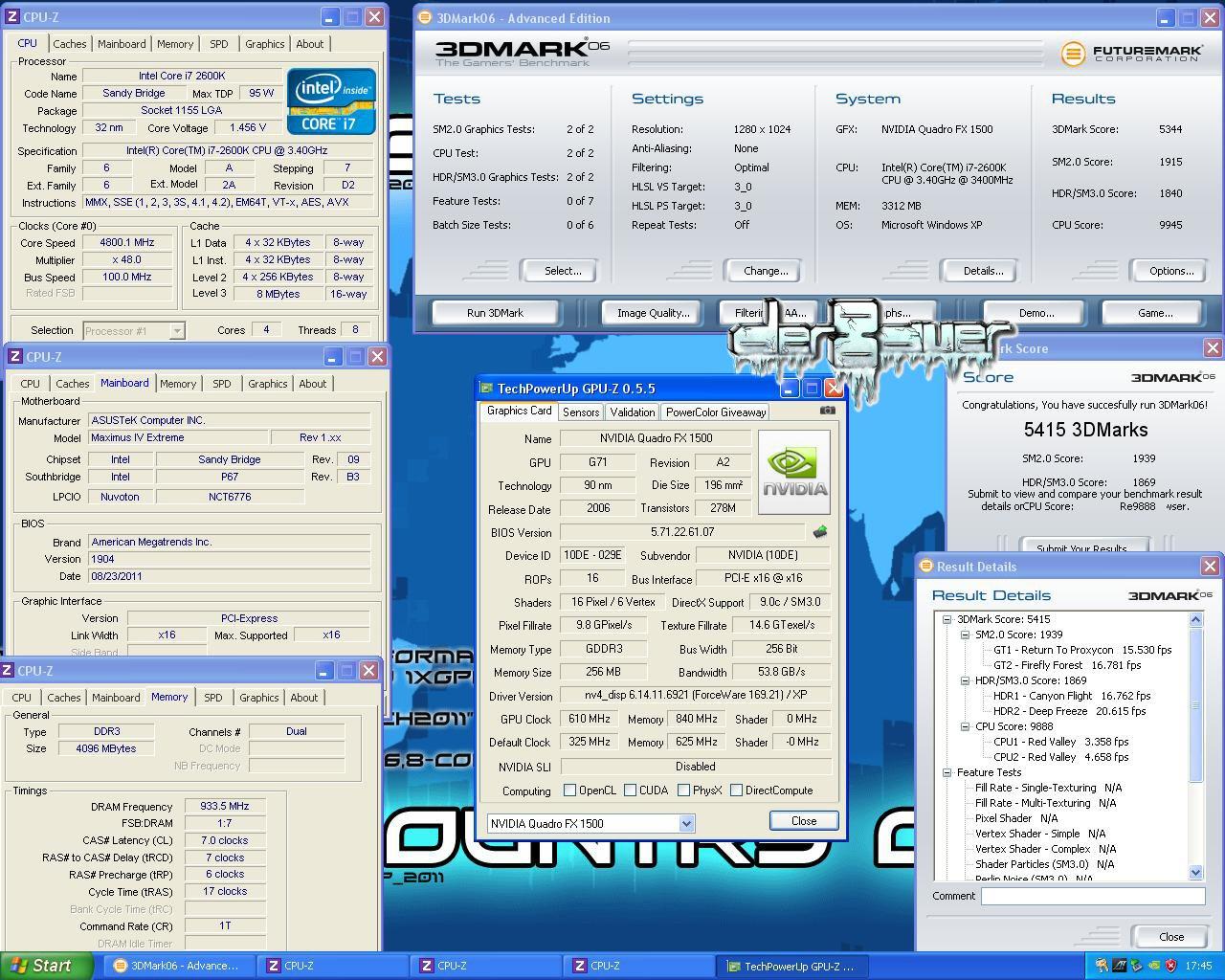Click the keys icon in the system tray
This screenshot has height=980, width=1225.
(x=1102, y=966)
